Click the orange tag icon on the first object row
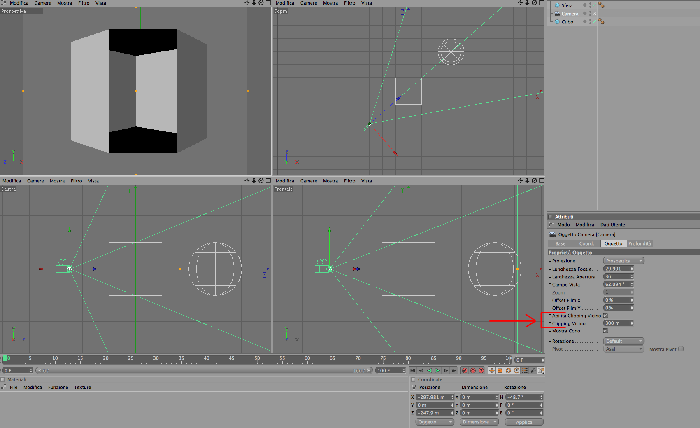The height and width of the screenshot is (428, 700). (x=601, y=5)
